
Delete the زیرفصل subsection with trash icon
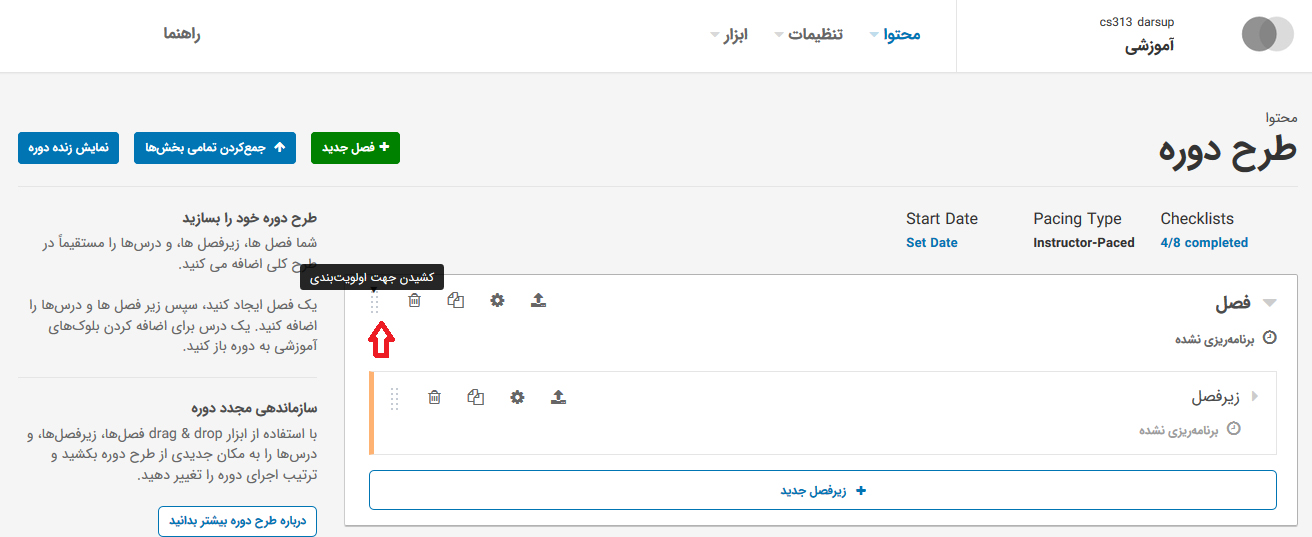[434, 397]
